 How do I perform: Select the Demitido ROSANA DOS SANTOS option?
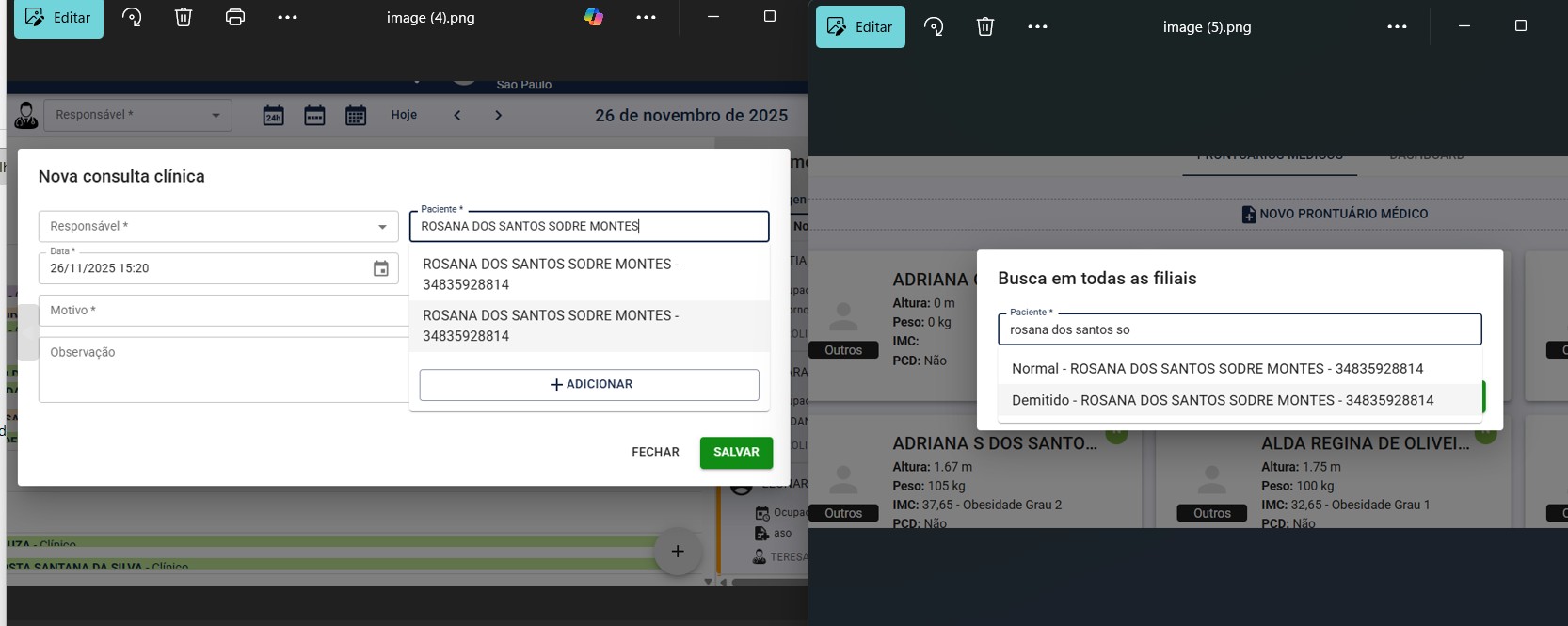pos(1223,400)
